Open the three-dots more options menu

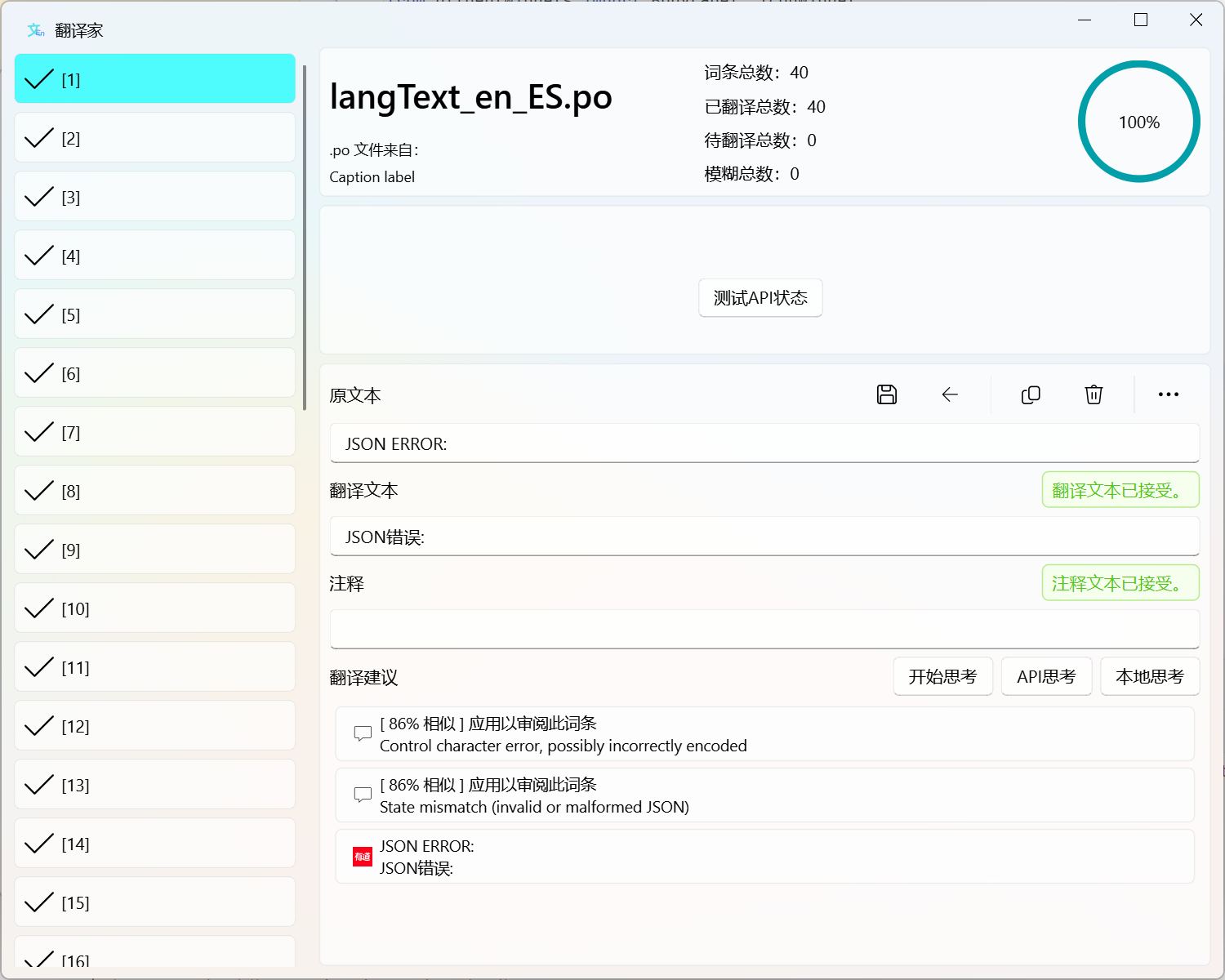pos(1169,394)
